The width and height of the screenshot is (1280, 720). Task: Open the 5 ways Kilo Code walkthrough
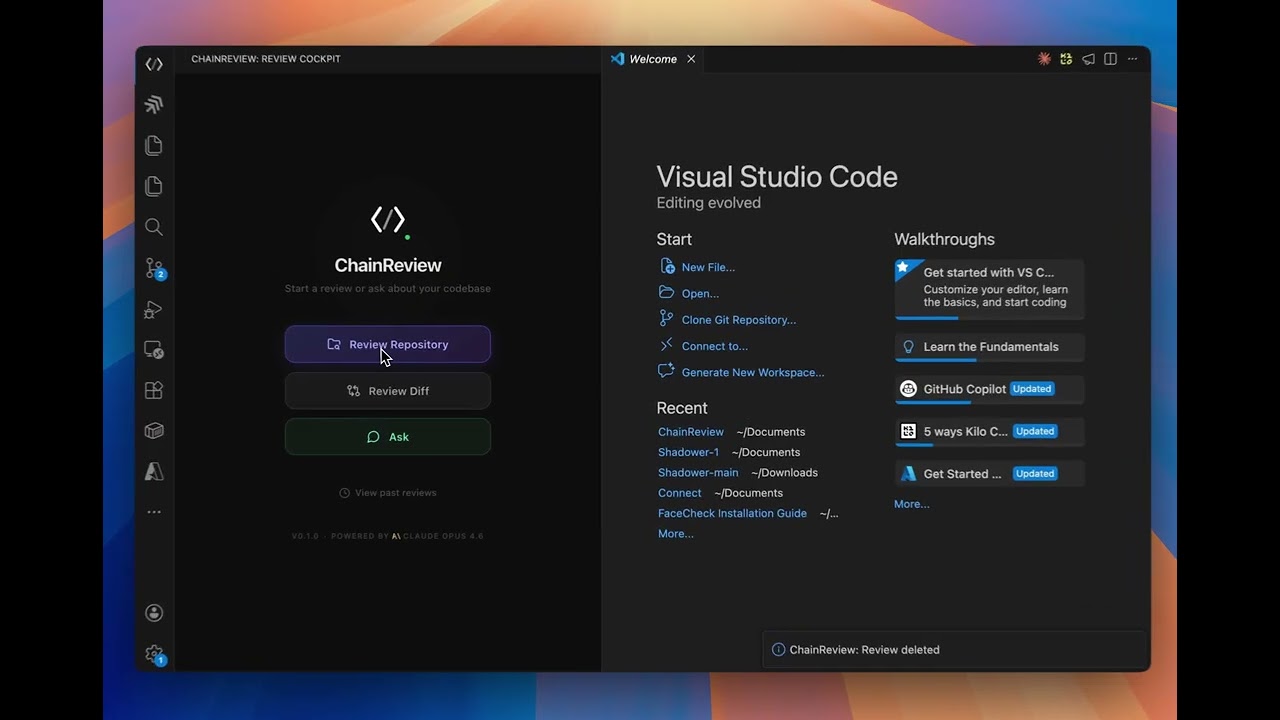pyautogui.click(x=990, y=431)
